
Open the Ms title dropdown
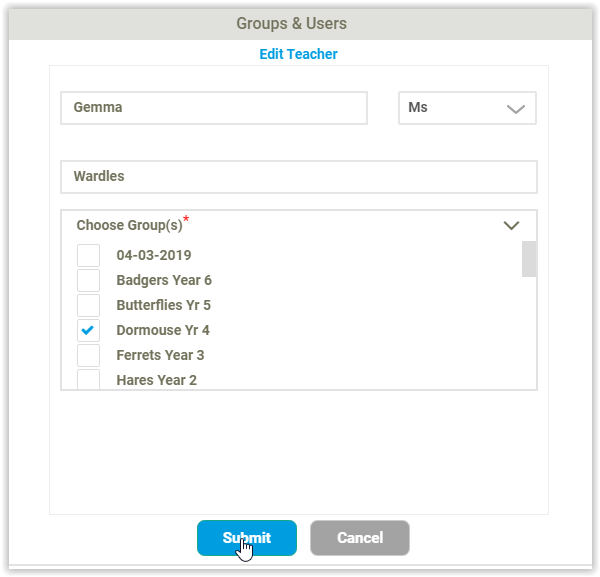[x=467, y=108]
